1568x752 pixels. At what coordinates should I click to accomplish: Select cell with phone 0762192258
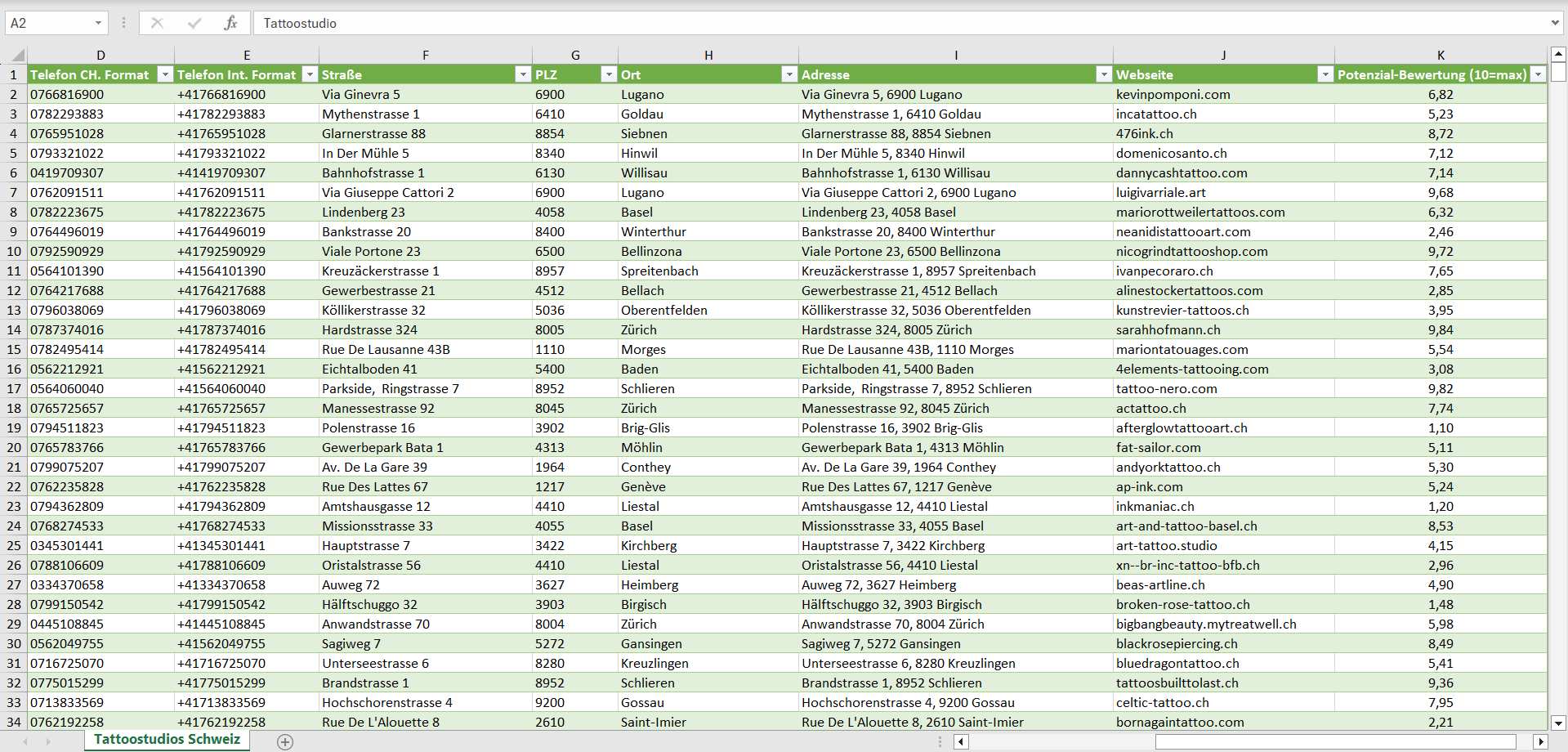101,722
